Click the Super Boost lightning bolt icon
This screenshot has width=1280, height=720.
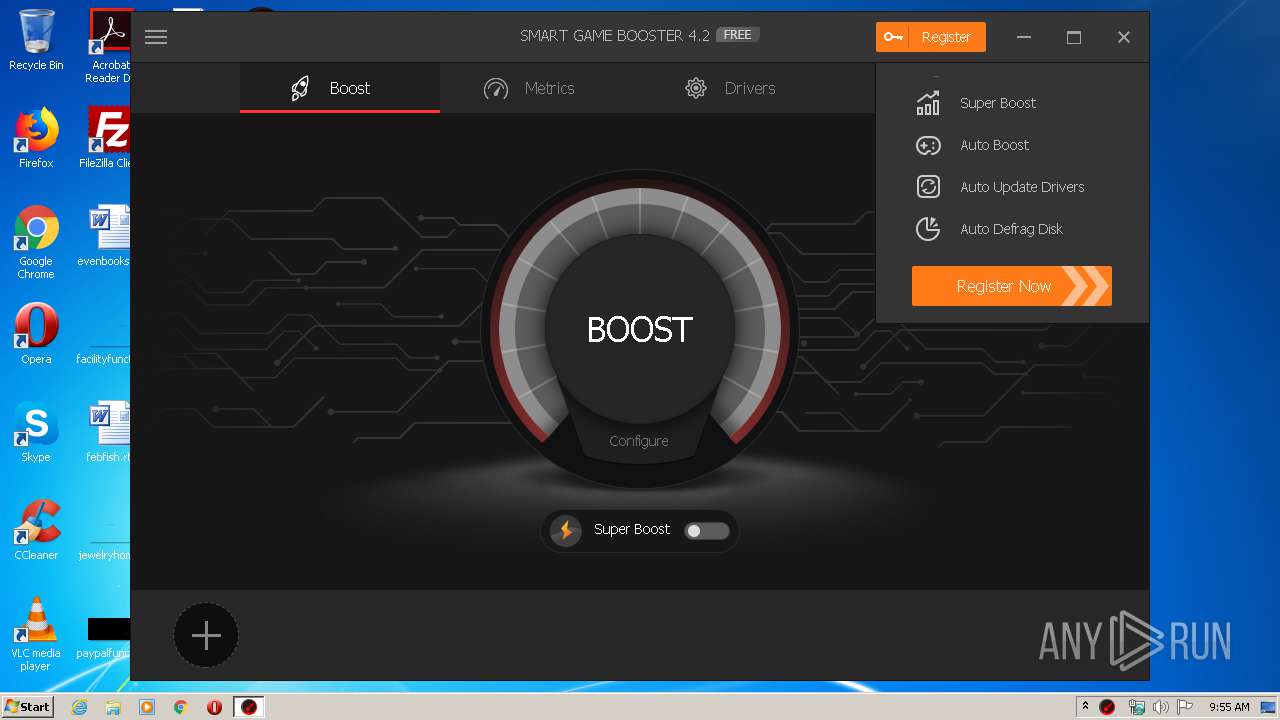566,530
